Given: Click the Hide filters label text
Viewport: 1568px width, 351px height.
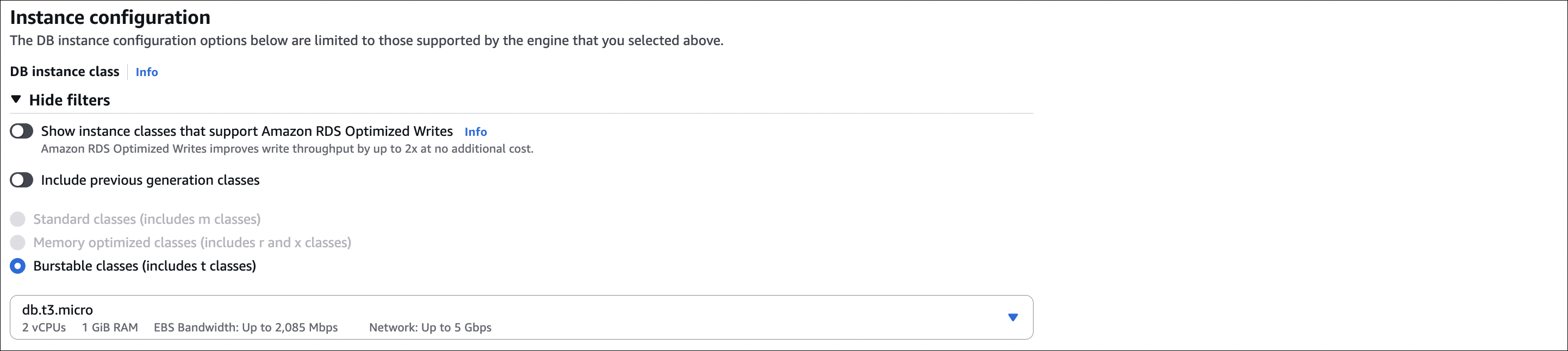Looking at the screenshot, I should pyautogui.click(x=70, y=101).
